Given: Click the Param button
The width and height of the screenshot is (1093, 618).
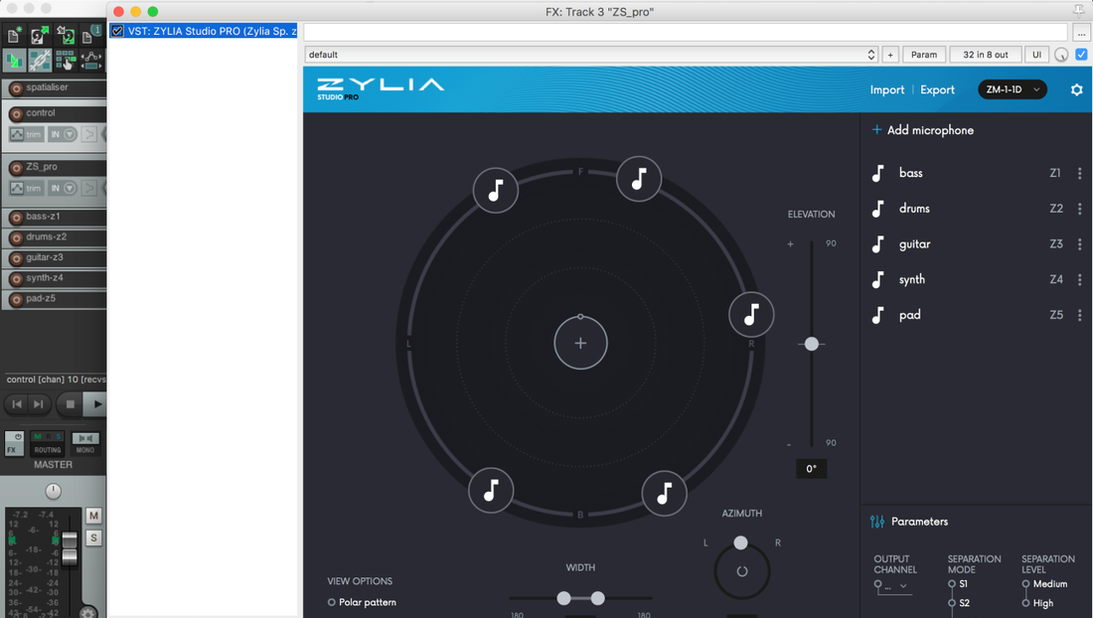Looking at the screenshot, I should pyautogui.click(x=924, y=54).
